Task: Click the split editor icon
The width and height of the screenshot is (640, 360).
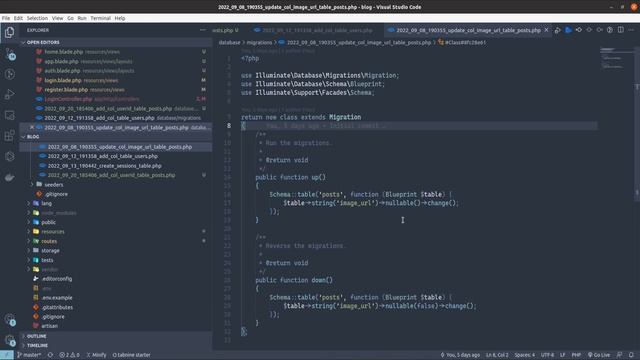Action: (x=620, y=30)
